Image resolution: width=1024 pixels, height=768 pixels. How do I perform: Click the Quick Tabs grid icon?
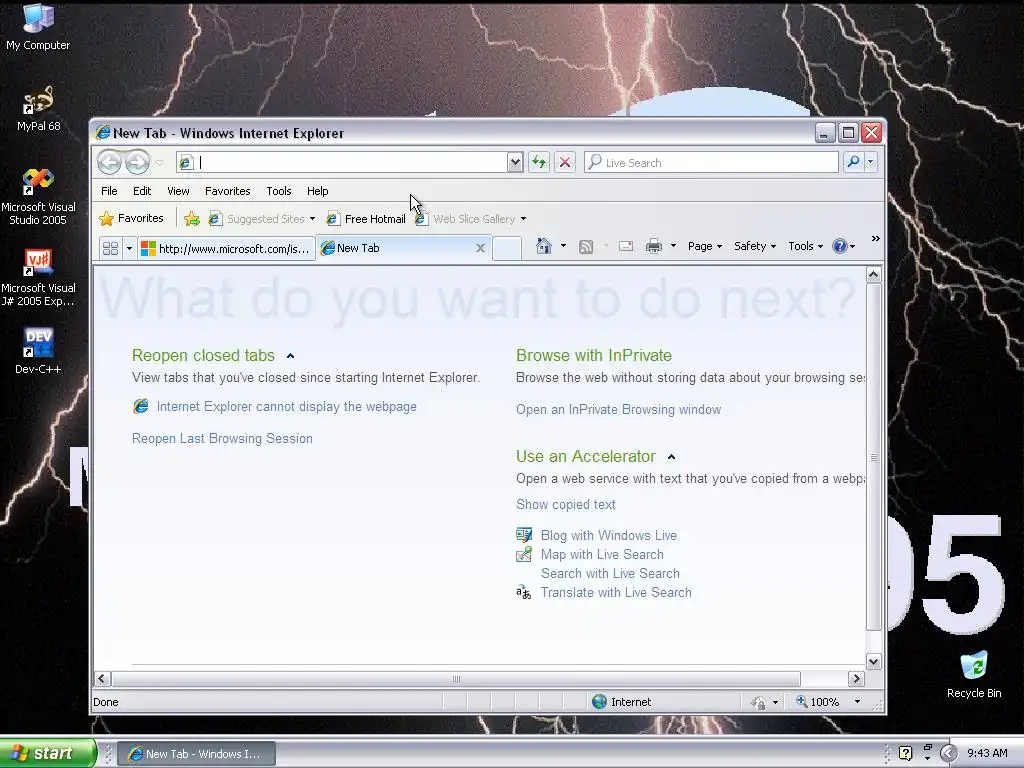110,248
